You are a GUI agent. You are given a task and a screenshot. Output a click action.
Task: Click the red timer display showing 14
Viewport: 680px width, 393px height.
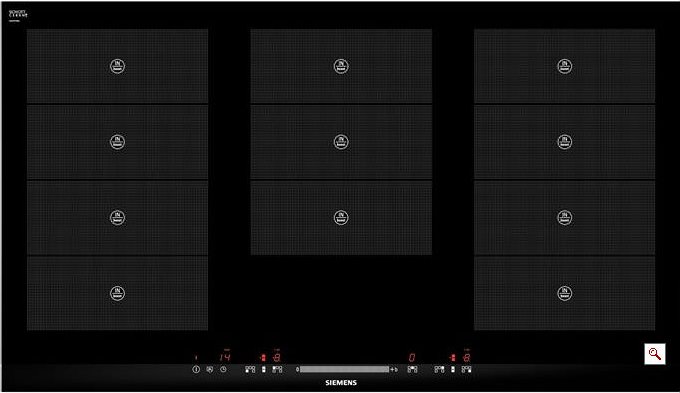click(225, 357)
